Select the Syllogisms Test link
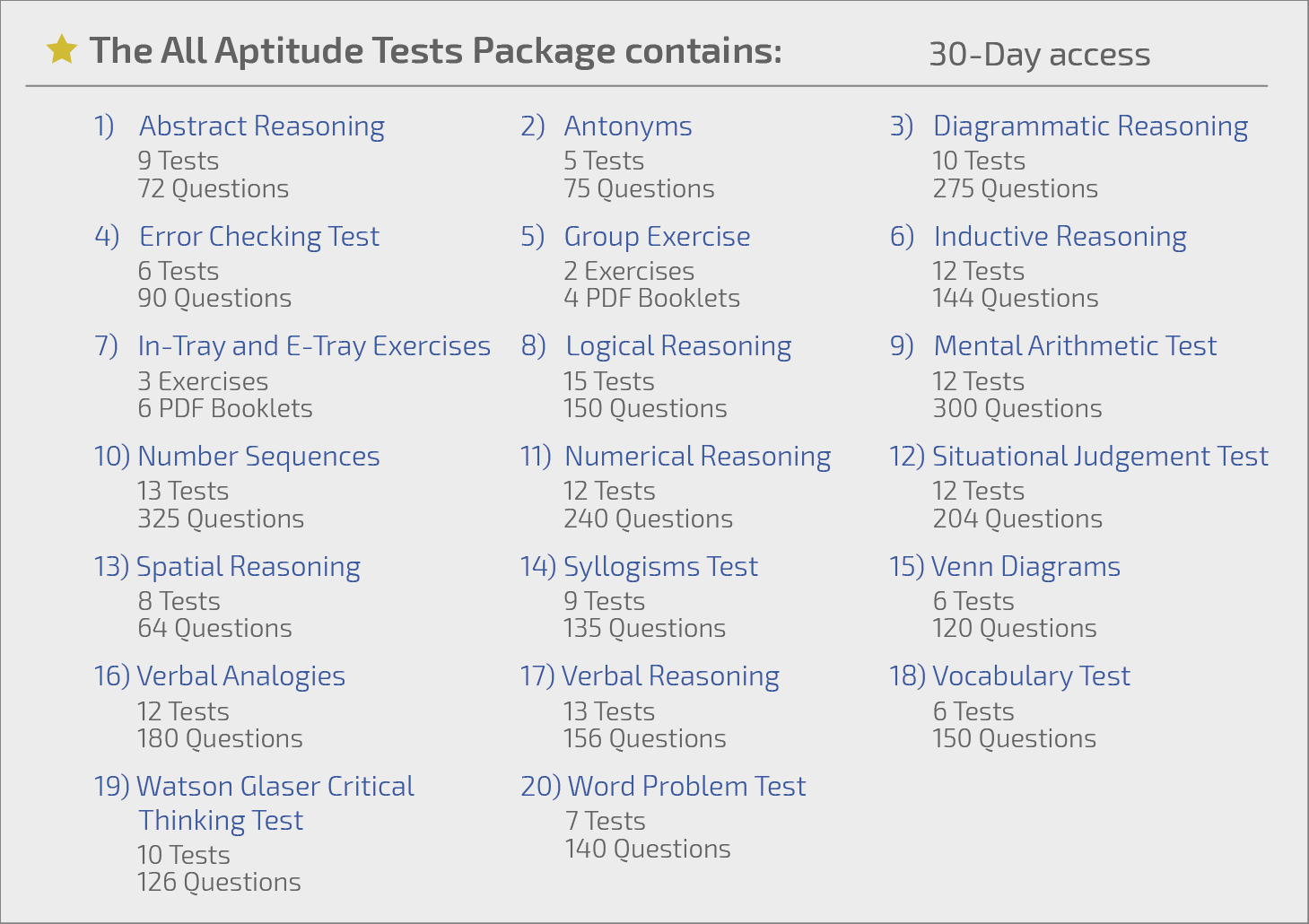This screenshot has width=1309, height=924. coord(660,567)
